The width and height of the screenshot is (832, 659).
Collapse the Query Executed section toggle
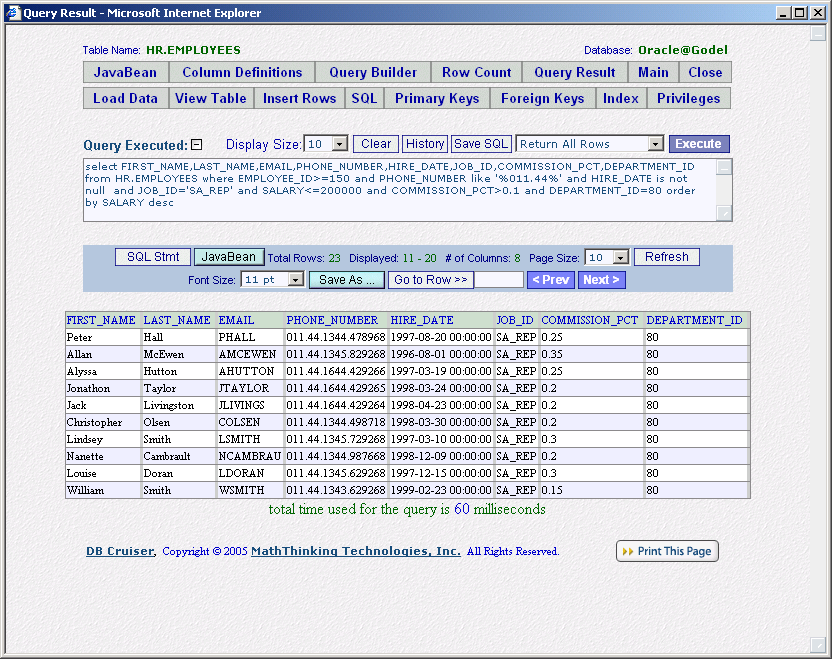[196, 144]
